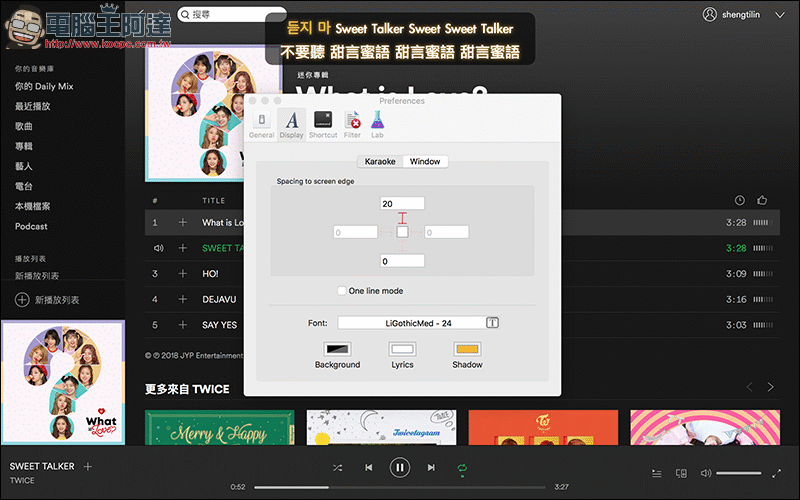Open the Shadow color well
Viewport: 800px width, 500px height.
pyautogui.click(x=467, y=349)
